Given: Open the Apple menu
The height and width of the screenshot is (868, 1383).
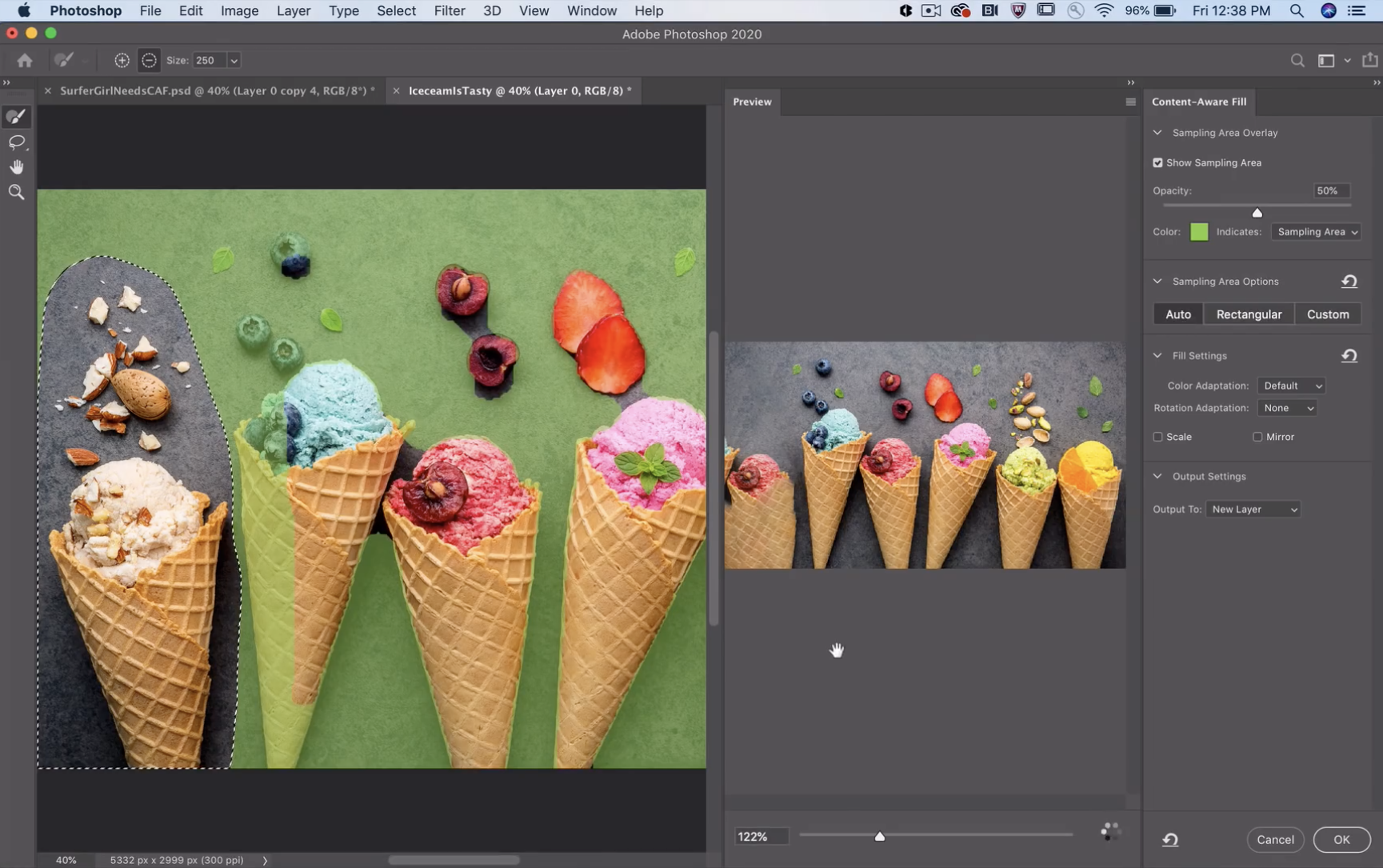Looking at the screenshot, I should coord(24,10).
